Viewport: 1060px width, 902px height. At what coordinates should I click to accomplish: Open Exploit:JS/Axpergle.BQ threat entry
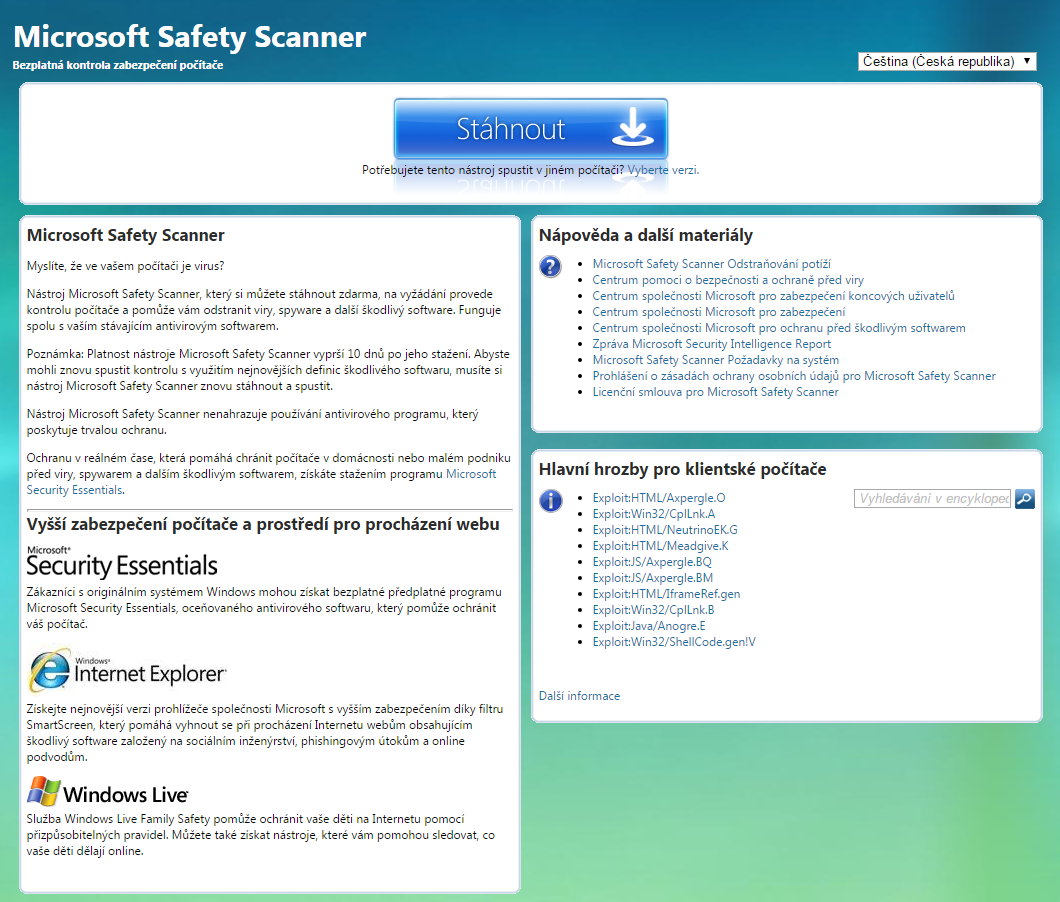click(x=652, y=562)
